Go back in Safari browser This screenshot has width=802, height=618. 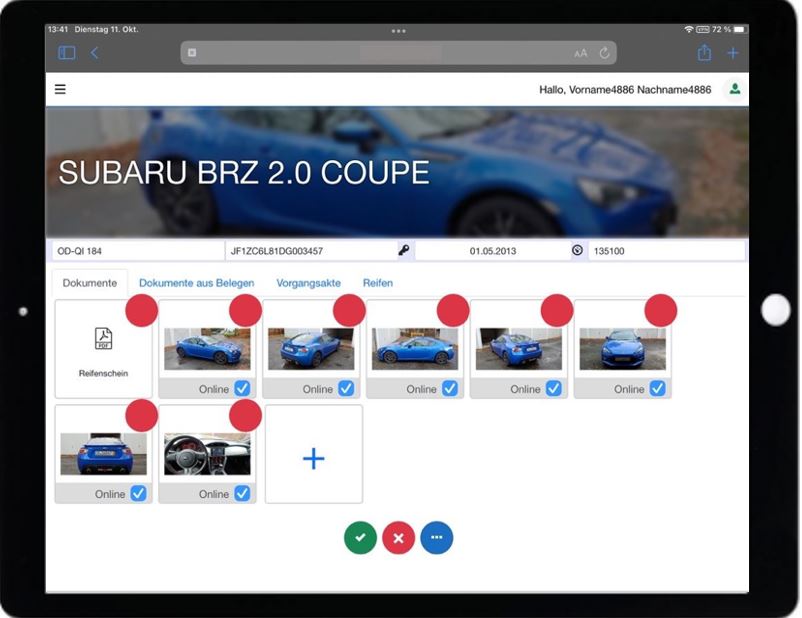(95, 53)
